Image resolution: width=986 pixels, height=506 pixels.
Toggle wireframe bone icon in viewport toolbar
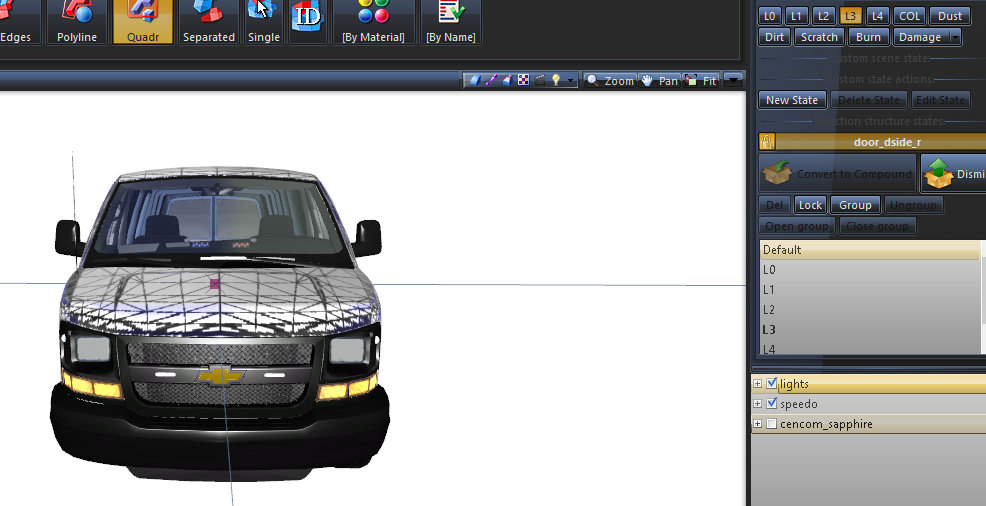tap(491, 80)
